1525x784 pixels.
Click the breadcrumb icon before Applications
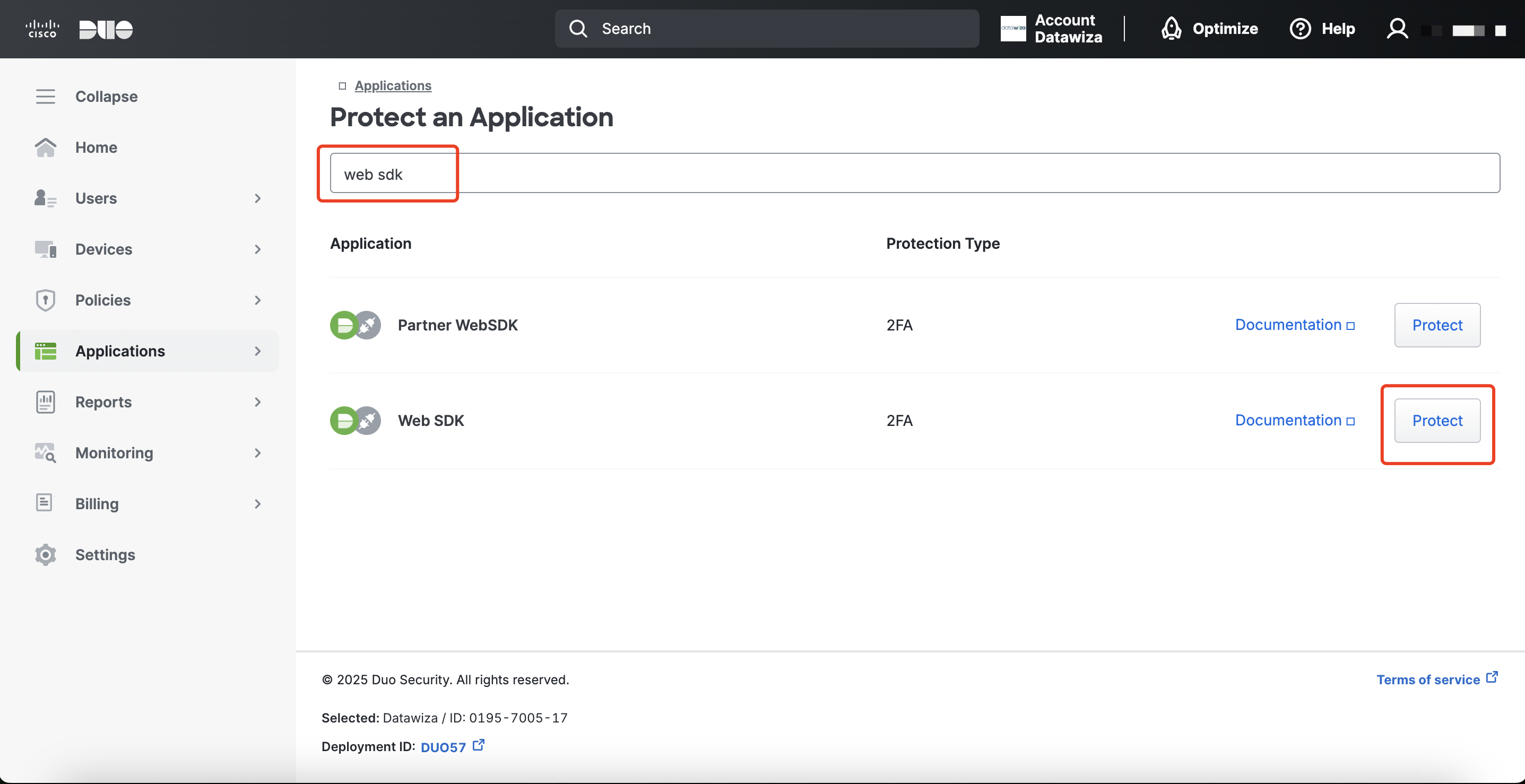point(342,86)
